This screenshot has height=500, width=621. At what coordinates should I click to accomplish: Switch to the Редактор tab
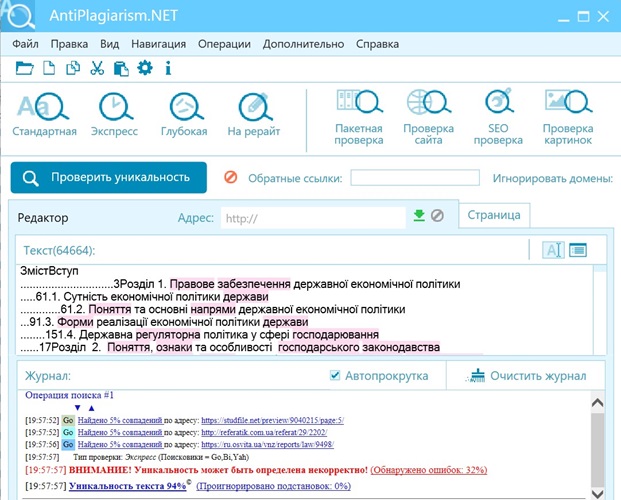point(43,218)
